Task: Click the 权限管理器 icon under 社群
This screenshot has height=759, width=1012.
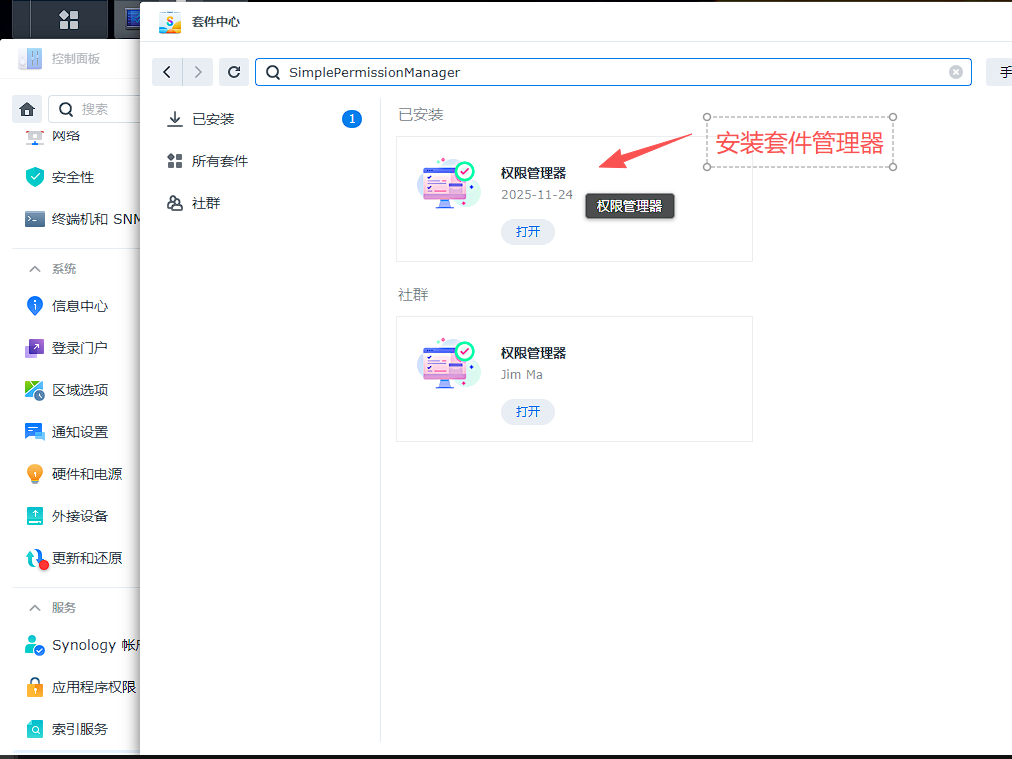Action: (x=446, y=364)
